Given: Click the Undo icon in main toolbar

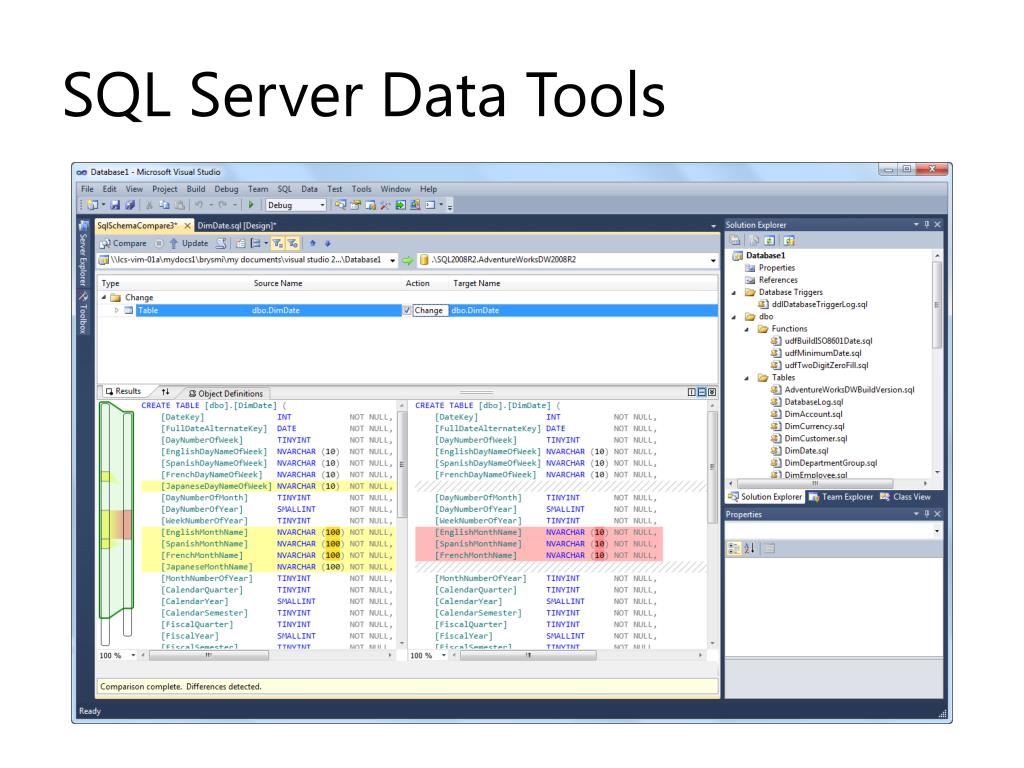Looking at the screenshot, I should click(199, 205).
